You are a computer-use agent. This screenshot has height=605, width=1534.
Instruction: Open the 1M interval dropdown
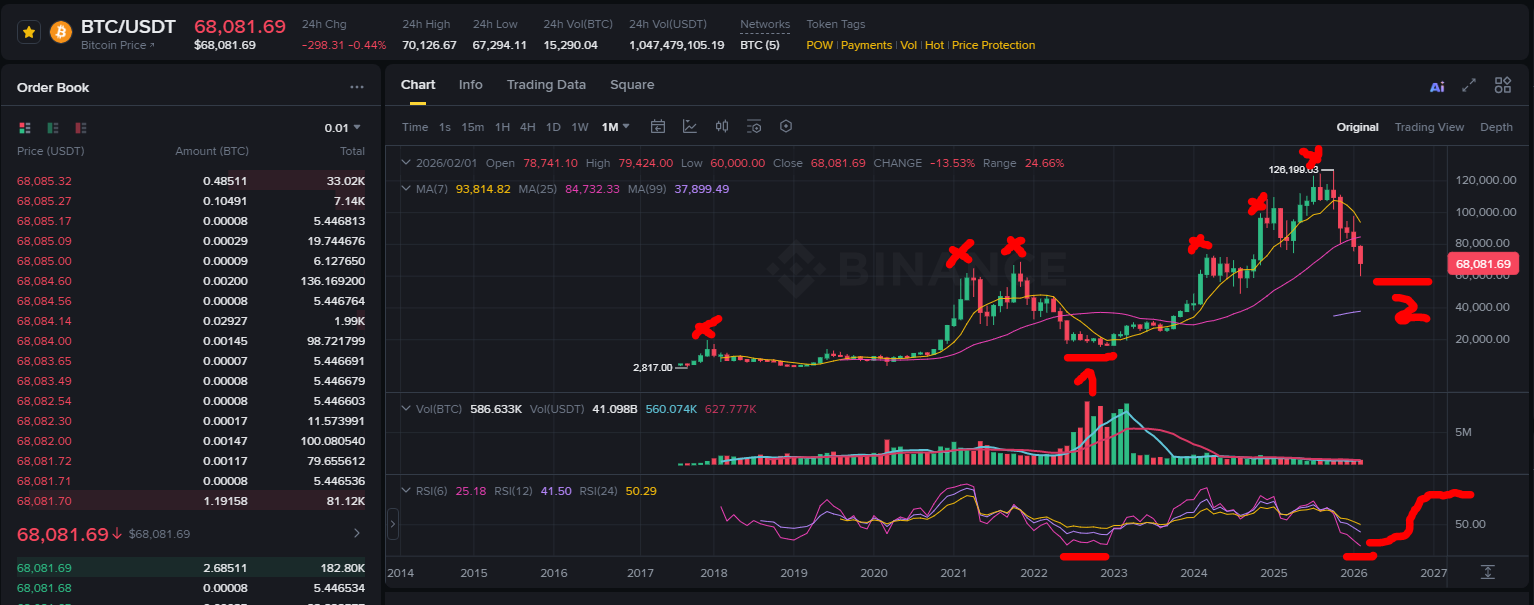(616, 127)
